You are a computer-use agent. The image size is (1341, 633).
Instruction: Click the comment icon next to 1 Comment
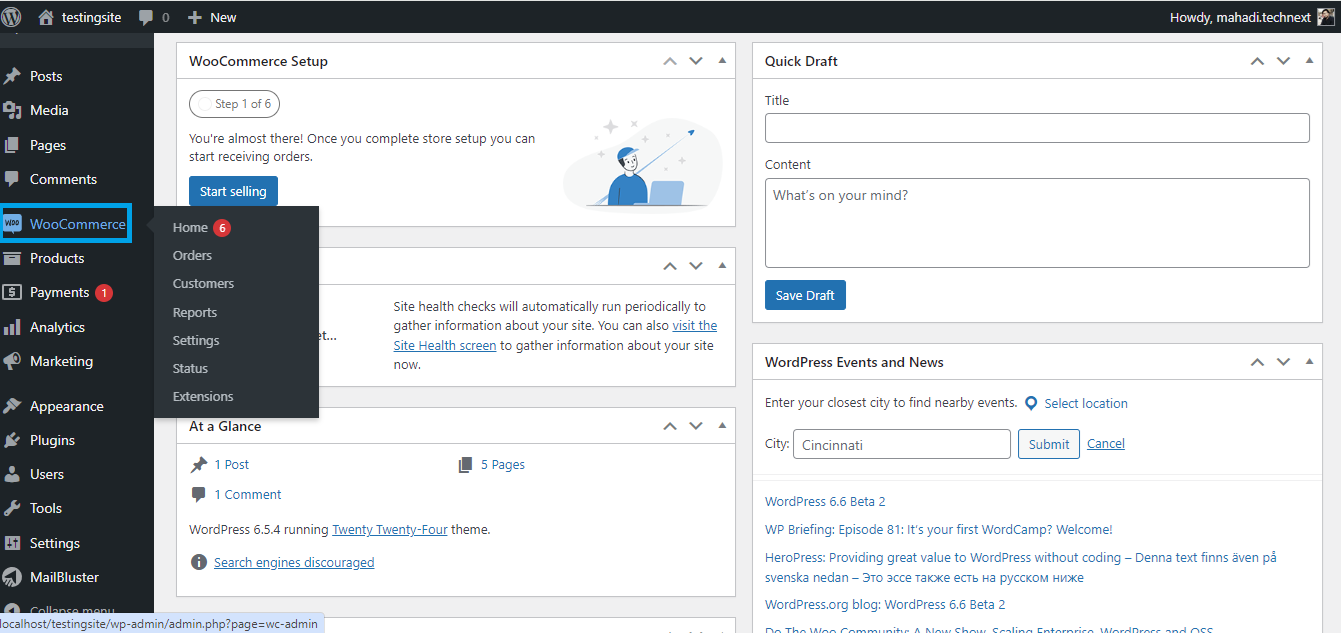pyautogui.click(x=199, y=494)
